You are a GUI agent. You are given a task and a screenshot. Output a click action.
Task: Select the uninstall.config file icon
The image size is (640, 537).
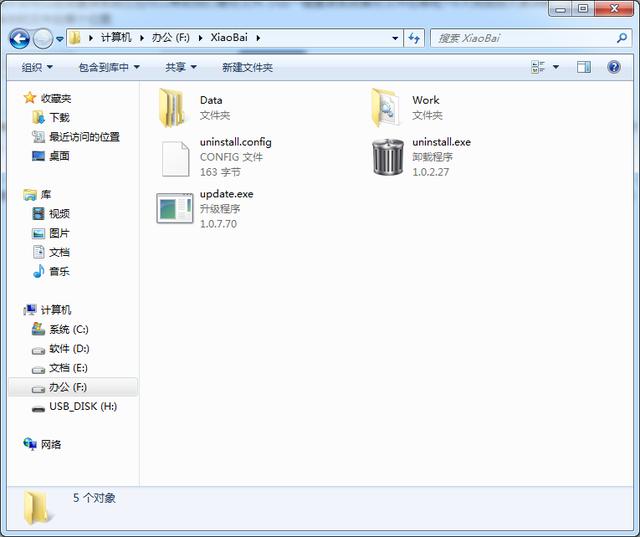(x=176, y=159)
